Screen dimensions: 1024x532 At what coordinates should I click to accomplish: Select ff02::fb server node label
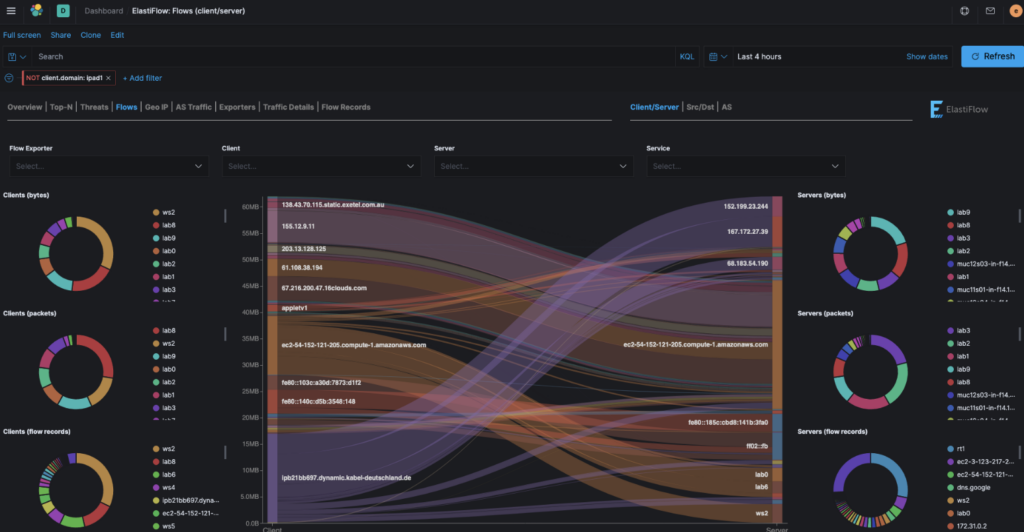pos(757,446)
